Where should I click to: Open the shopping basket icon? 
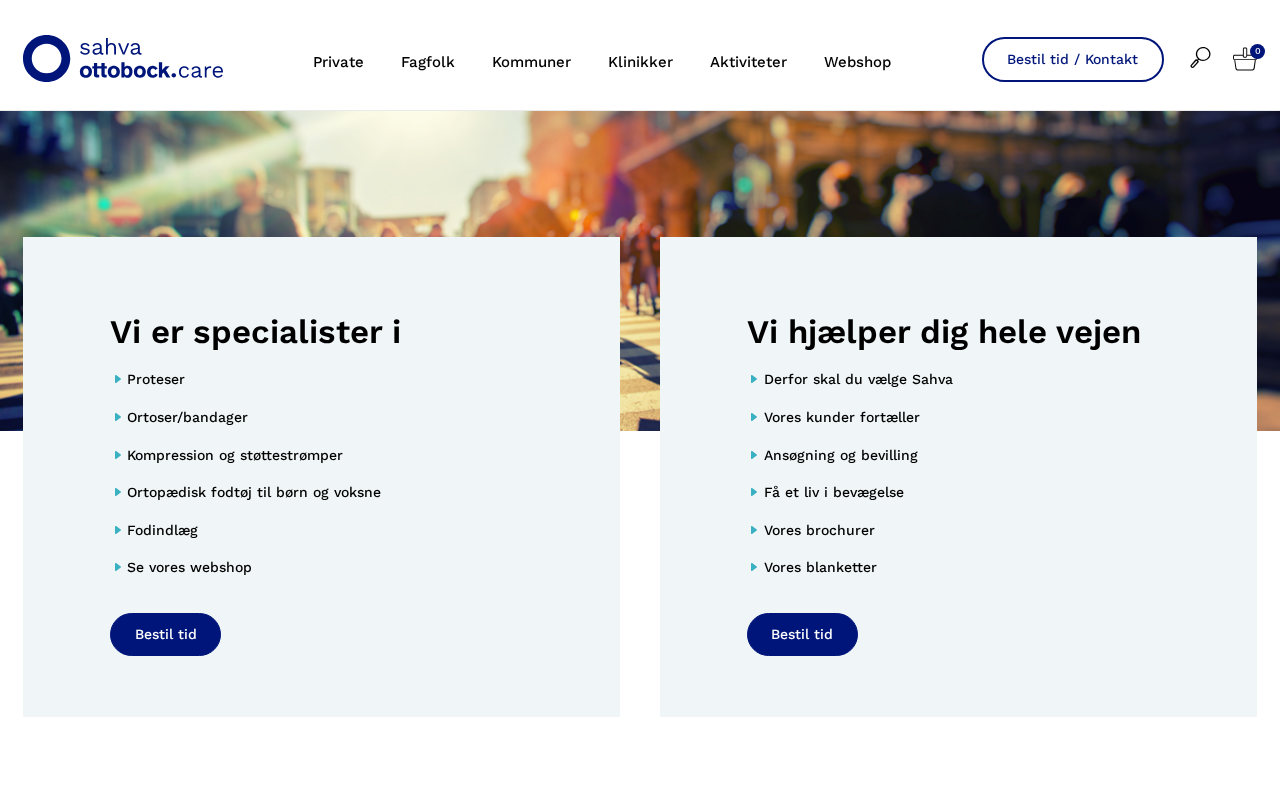click(1245, 60)
